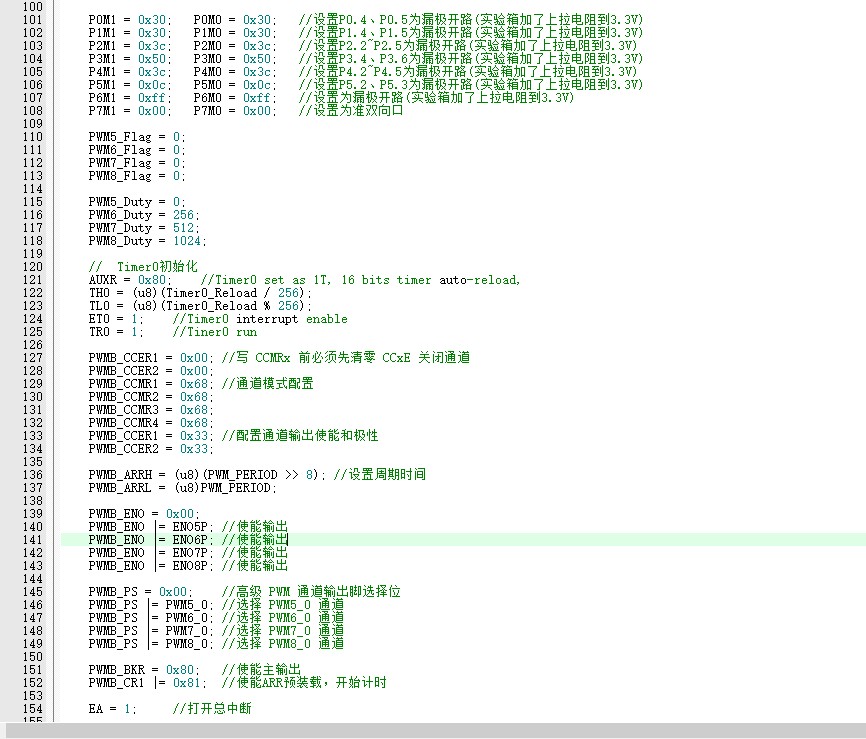Screen dimensions: 866x739
Task: Click on TH0 Timer0_Reload assignment line
Action: click(200, 293)
